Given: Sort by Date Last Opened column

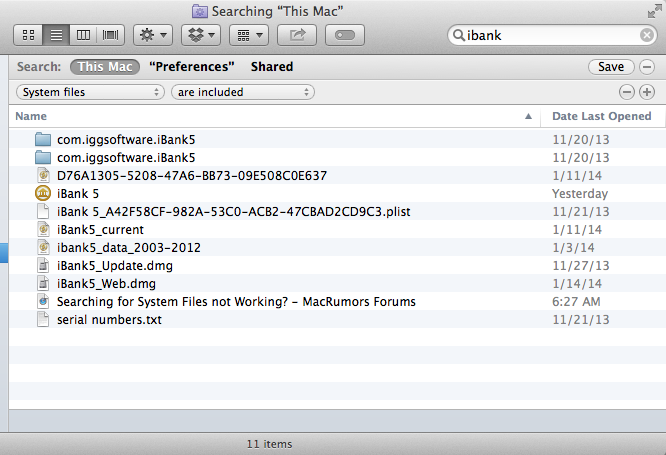Looking at the screenshot, I should (601, 116).
